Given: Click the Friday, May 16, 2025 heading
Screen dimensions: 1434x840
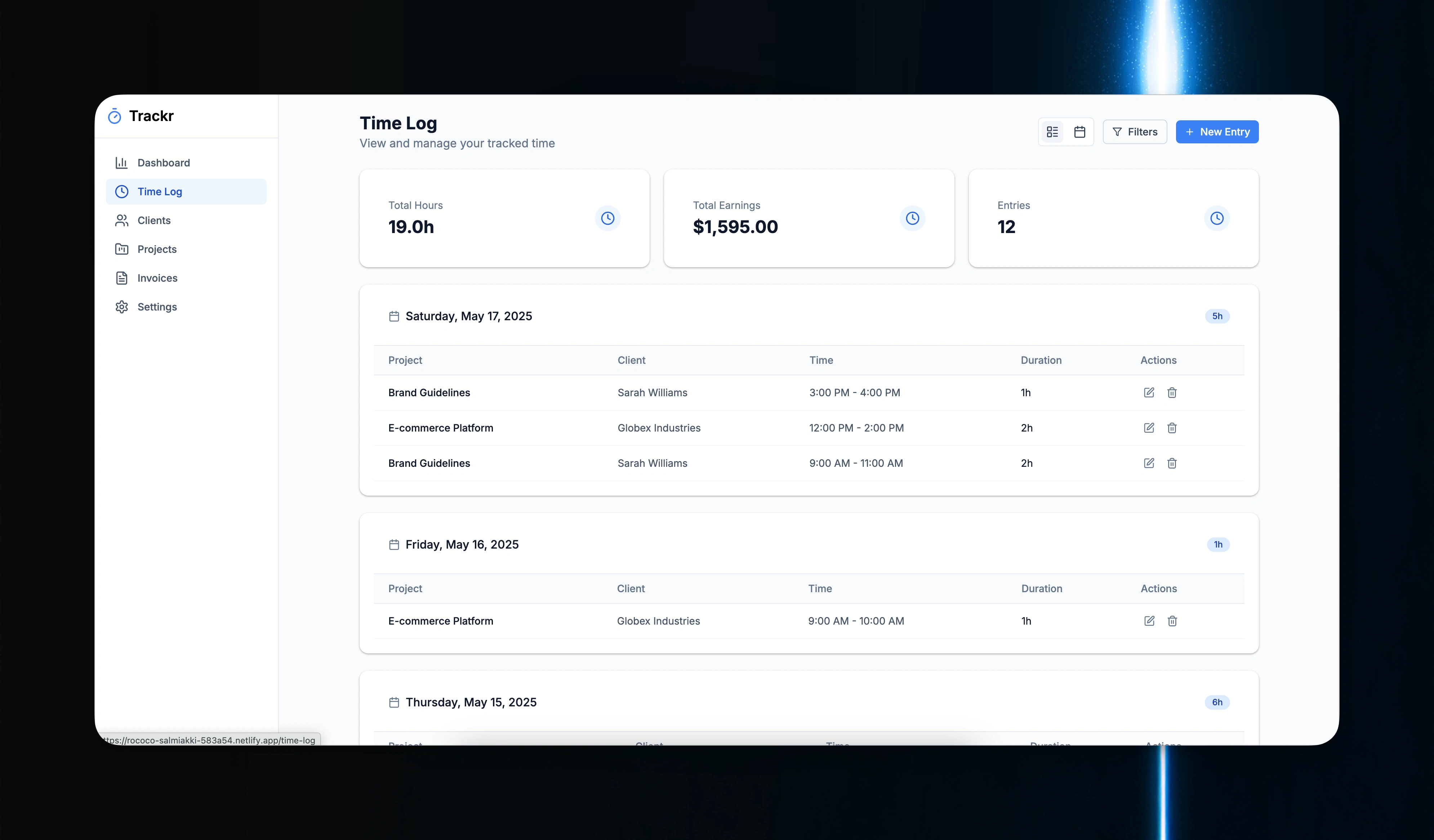Looking at the screenshot, I should [462, 545].
